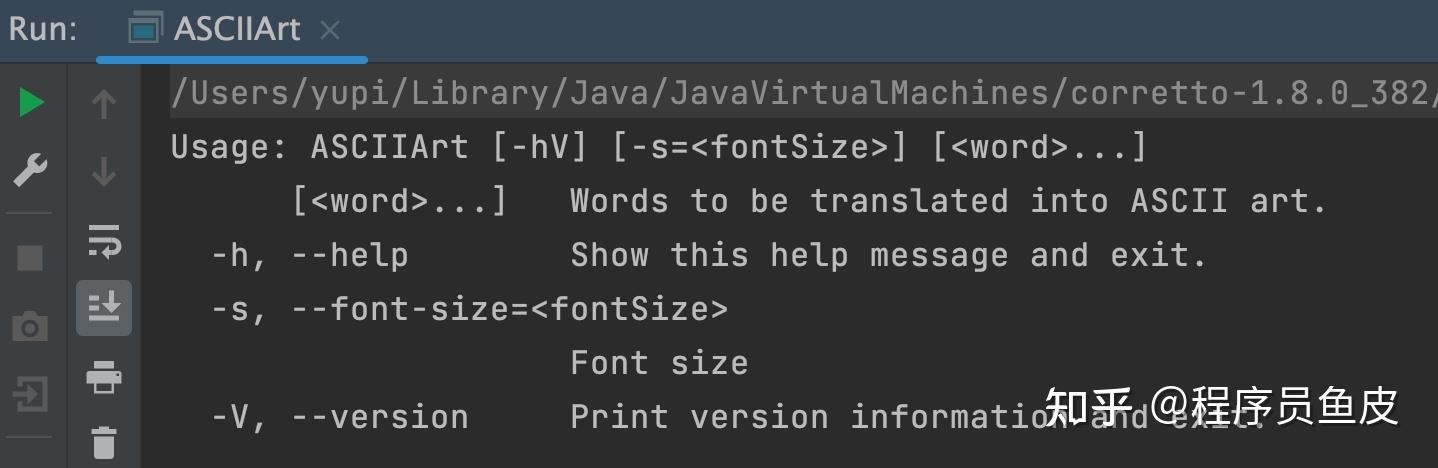Screen dimensions: 1438x468
Task: Rerun ASCIIArt with the green play icon
Action: [x=31, y=102]
